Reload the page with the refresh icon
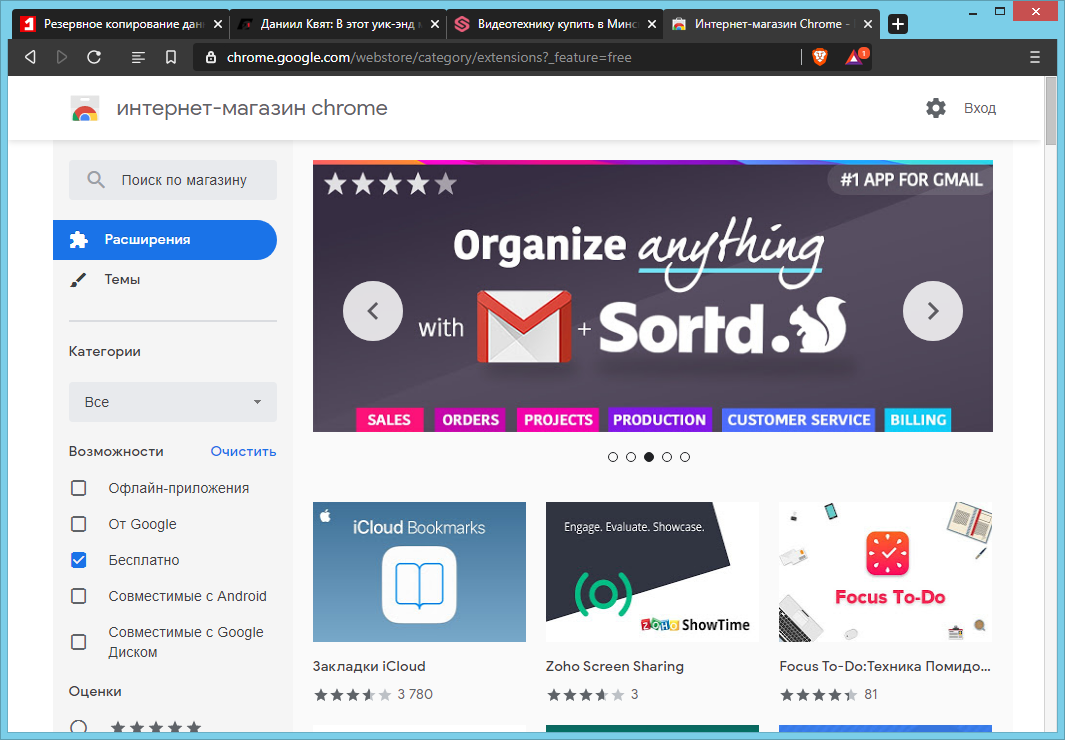Image resolution: width=1065 pixels, height=740 pixels. click(94, 57)
